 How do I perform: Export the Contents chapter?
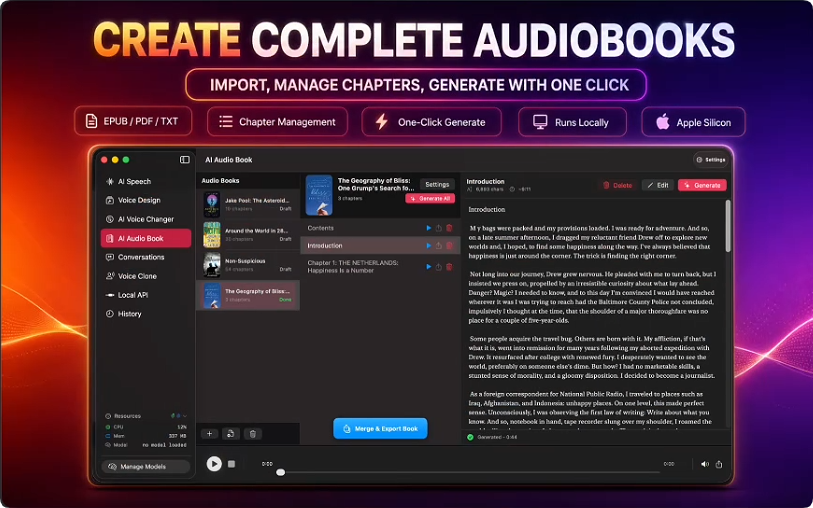click(439, 228)
